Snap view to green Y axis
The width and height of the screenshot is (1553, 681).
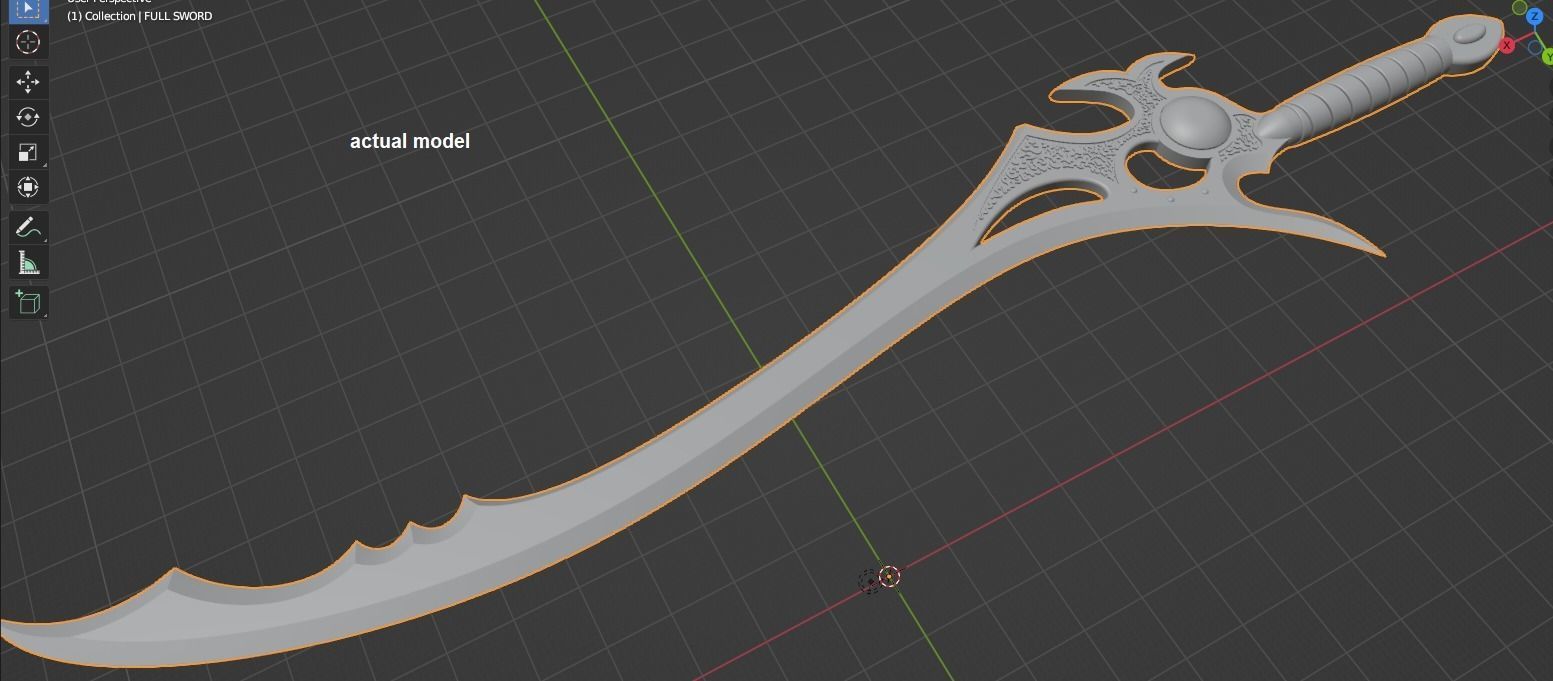coord(1548,58)
